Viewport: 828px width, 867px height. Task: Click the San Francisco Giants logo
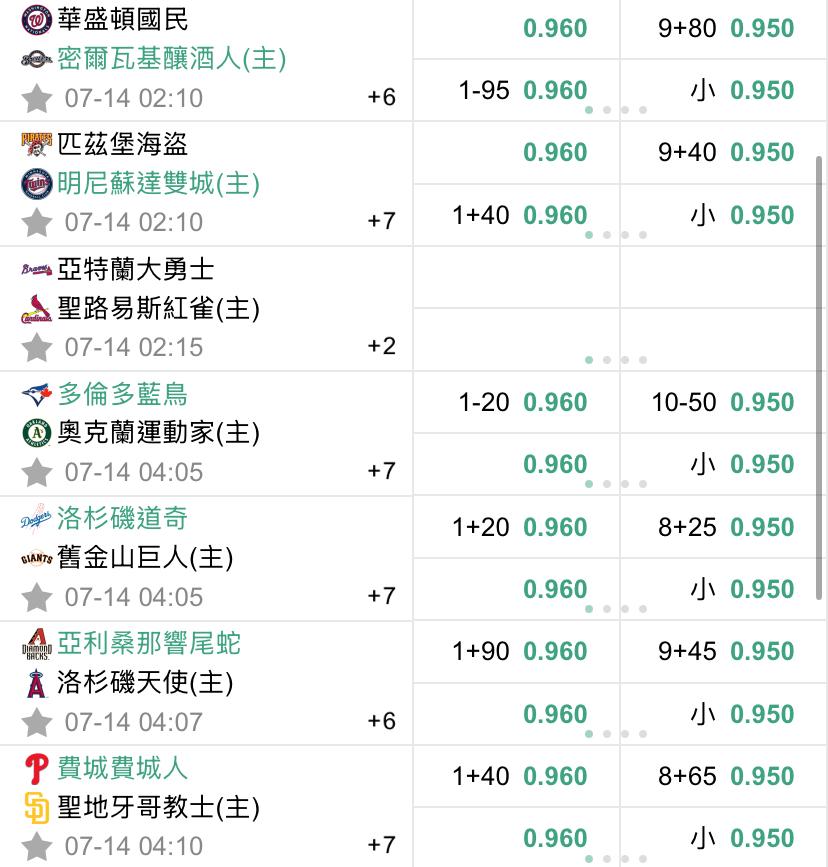37,558
